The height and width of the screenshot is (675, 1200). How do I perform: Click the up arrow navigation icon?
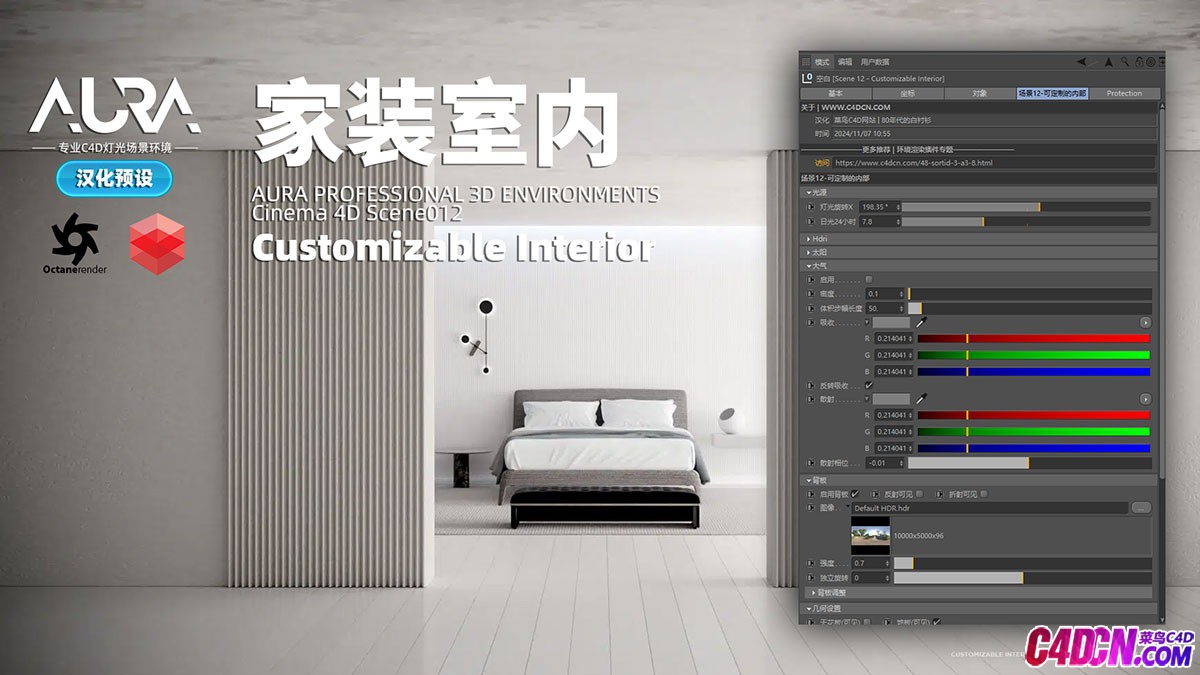1109,62
